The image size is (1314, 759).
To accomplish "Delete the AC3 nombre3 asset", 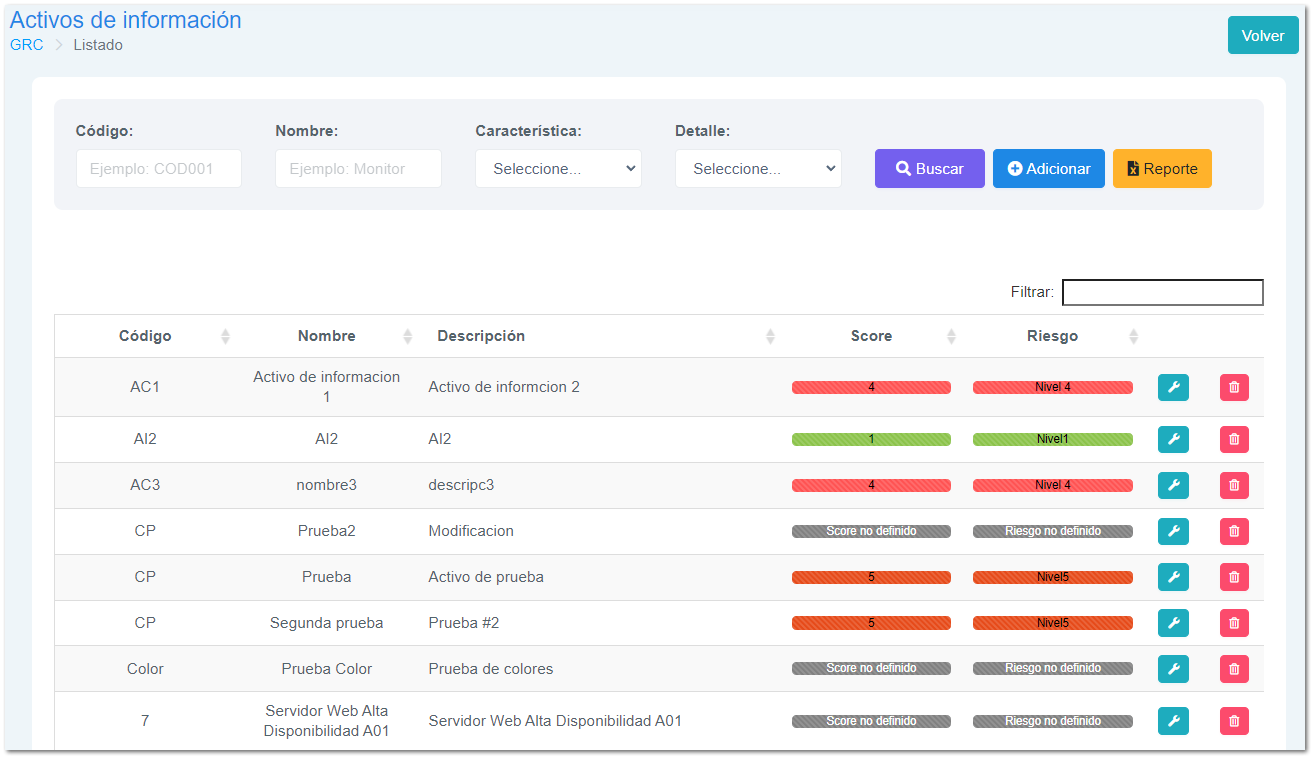I will [1234, 485].
